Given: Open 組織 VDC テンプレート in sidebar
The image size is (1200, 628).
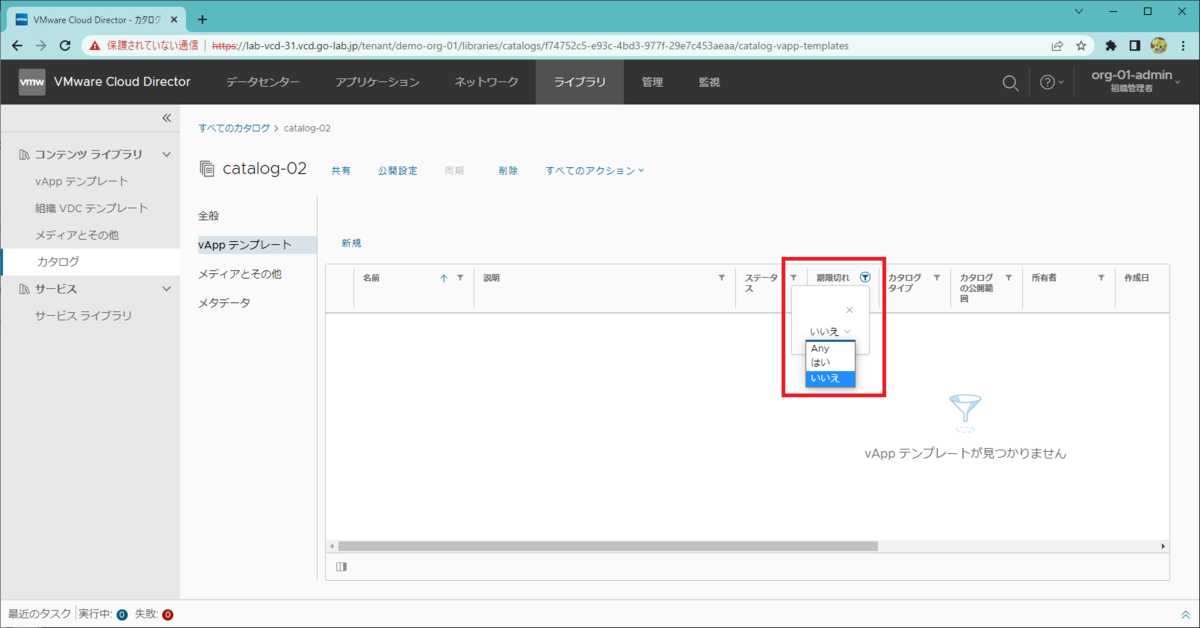Looking at the screenshot, I should 90,208.
